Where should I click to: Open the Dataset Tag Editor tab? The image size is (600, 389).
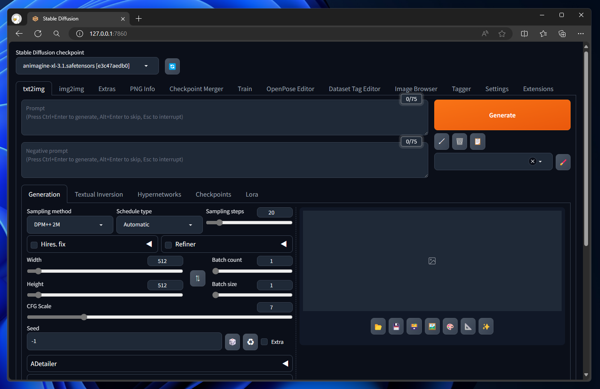coord(354,89)
